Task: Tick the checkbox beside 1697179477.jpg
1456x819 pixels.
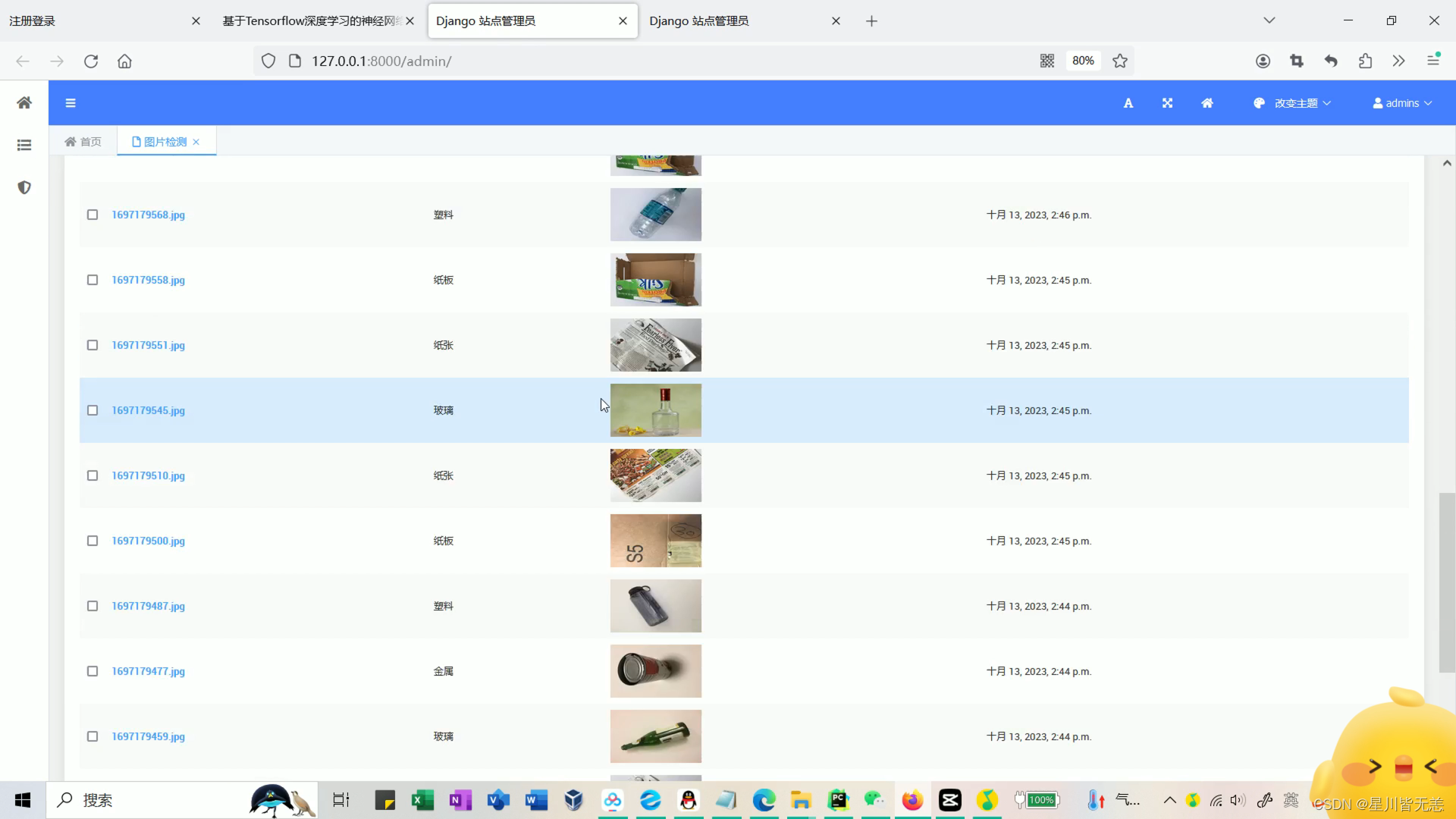Action: (93, 671)
